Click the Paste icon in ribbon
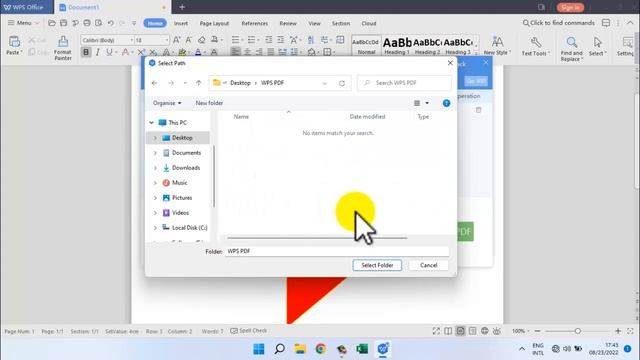This screenshot has width=640, height=360. [x=14, y=42]
